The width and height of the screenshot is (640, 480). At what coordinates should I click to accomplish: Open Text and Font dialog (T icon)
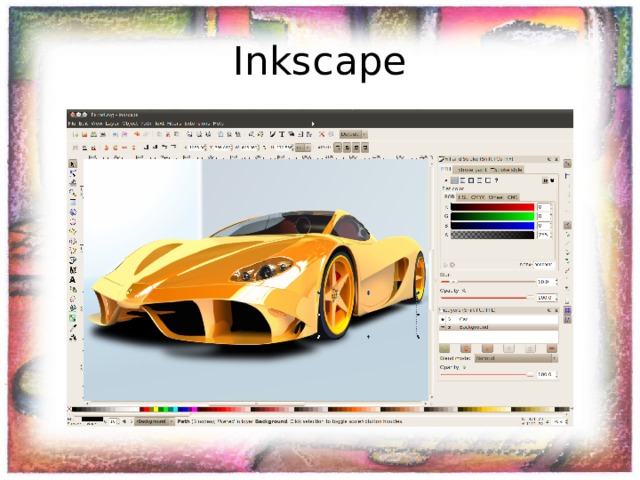(x=282, y=134)
